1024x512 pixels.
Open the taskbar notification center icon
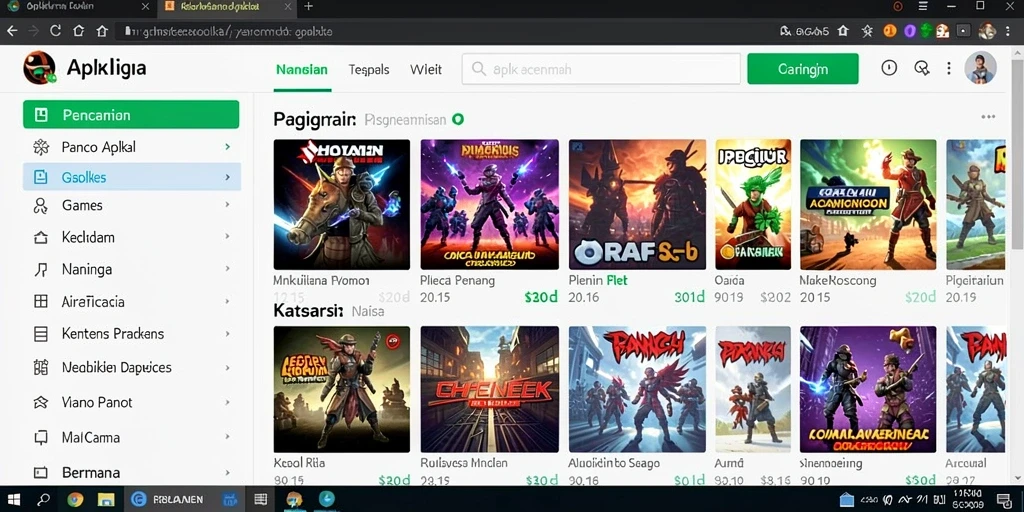point(1004,500)
